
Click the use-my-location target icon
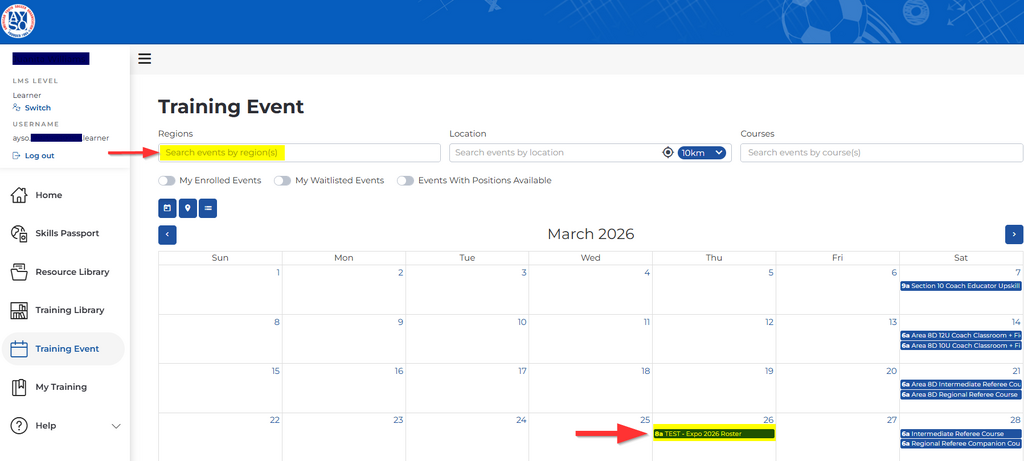pos(668,152)
